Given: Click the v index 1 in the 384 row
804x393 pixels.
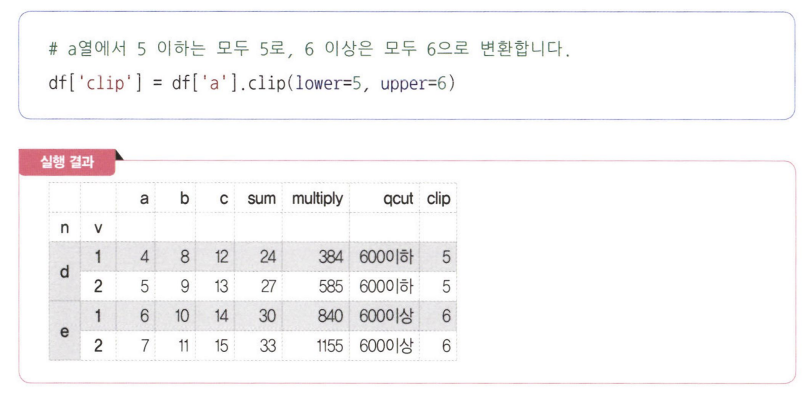Looking at the screenshot, I should click(x=98, y=257).
